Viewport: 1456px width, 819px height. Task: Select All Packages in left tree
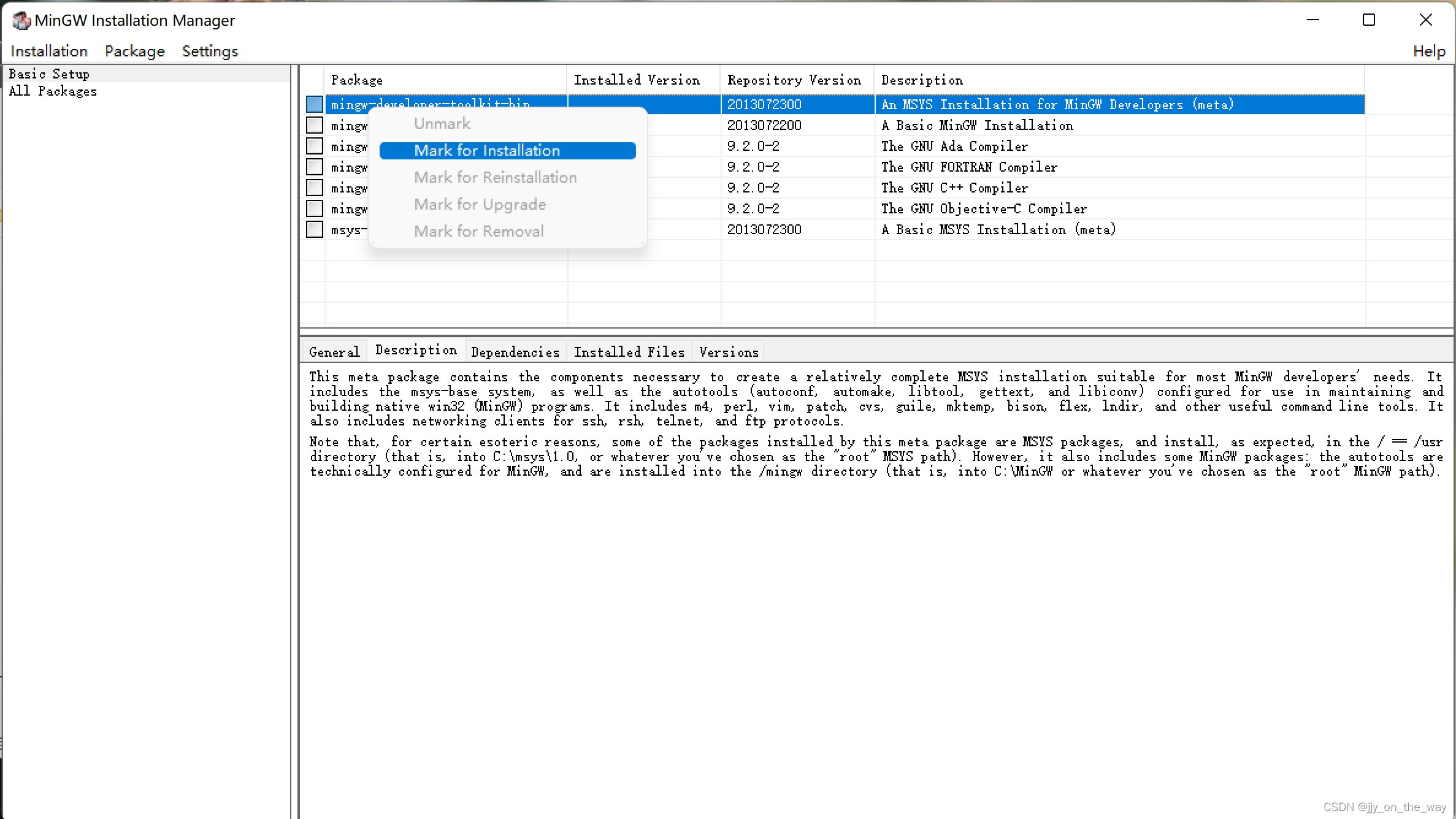53,91
